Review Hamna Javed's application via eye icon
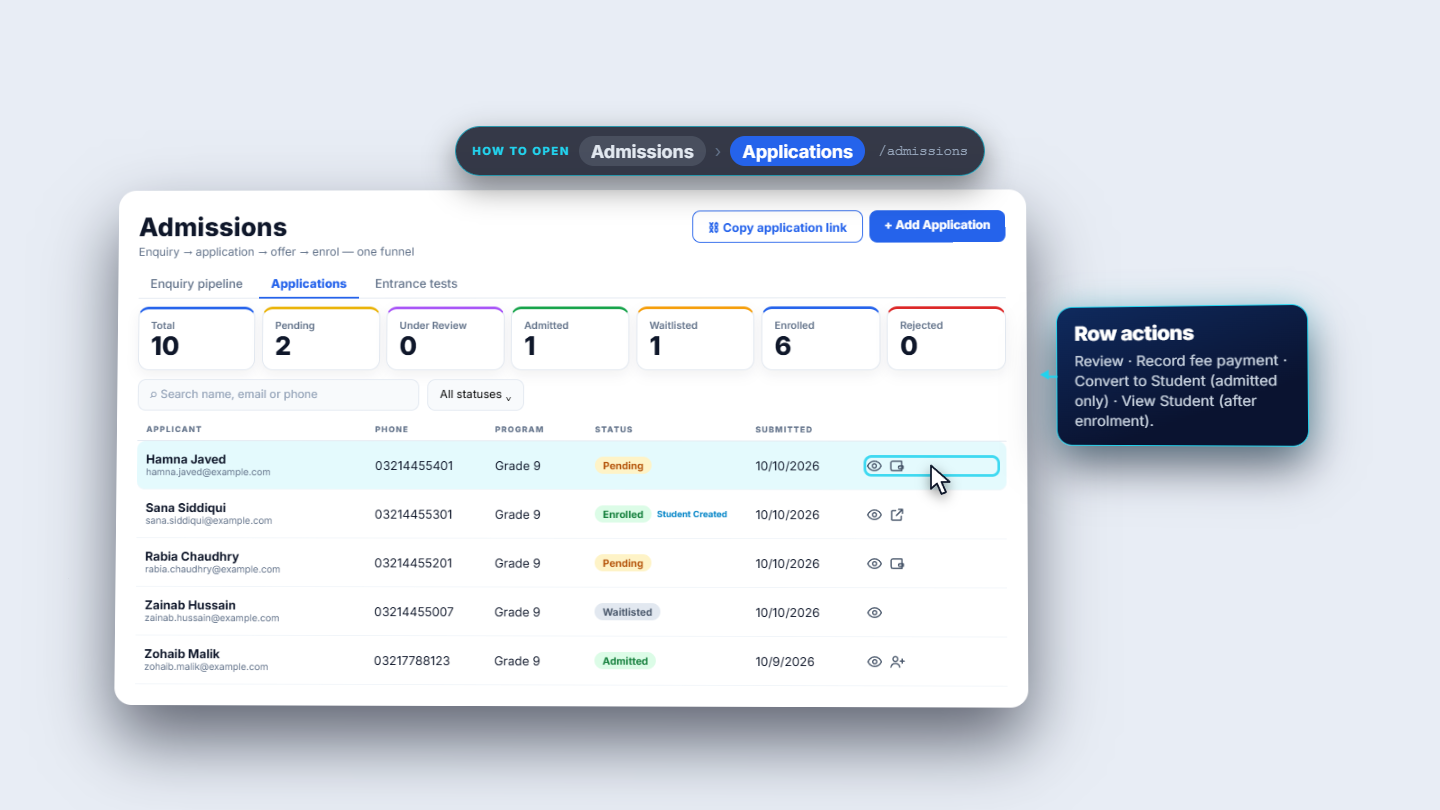This screenshot has width=1440, height=810. [x=874, y=466]
